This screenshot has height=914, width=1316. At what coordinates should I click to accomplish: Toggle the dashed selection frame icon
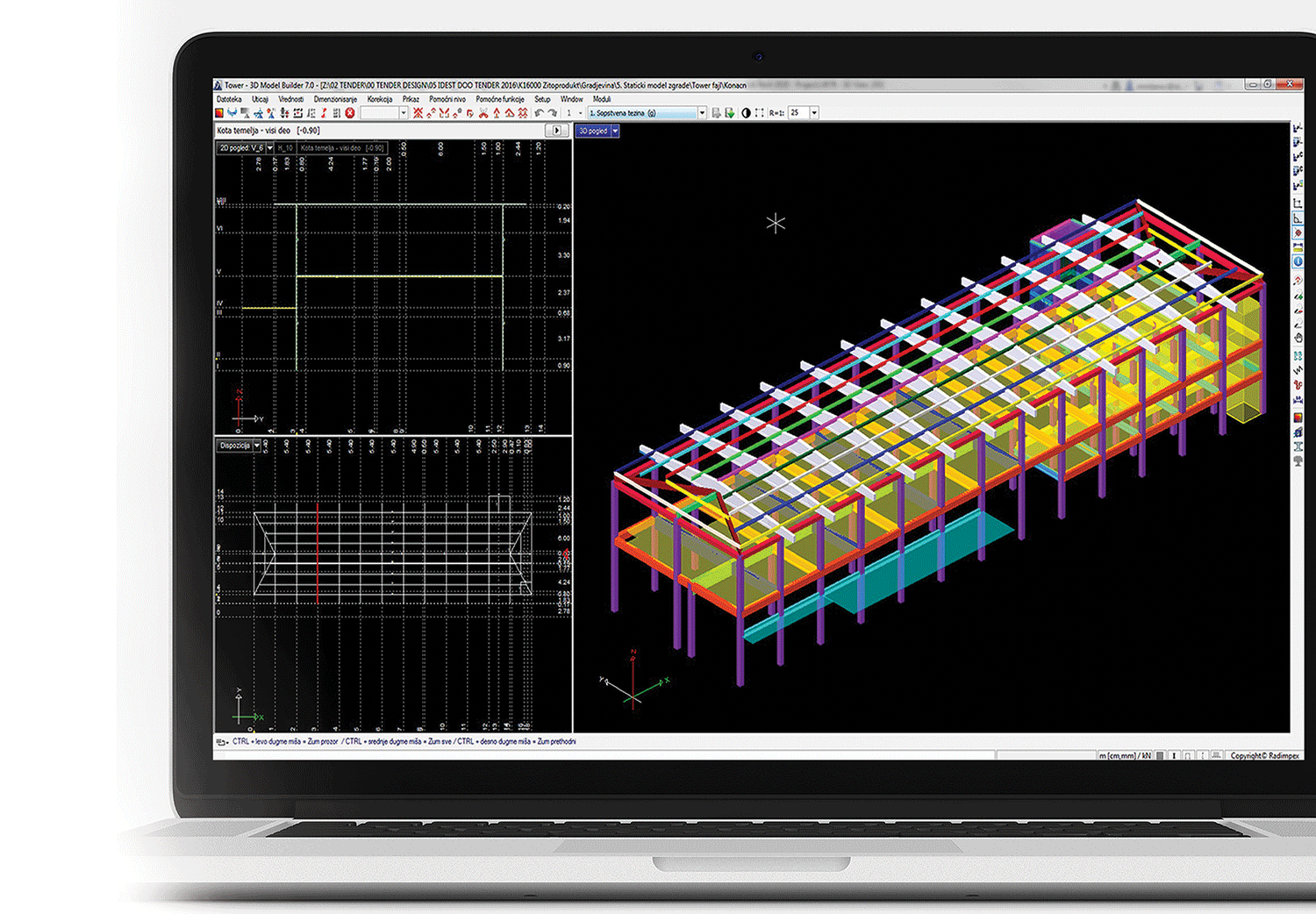(759, 113)
